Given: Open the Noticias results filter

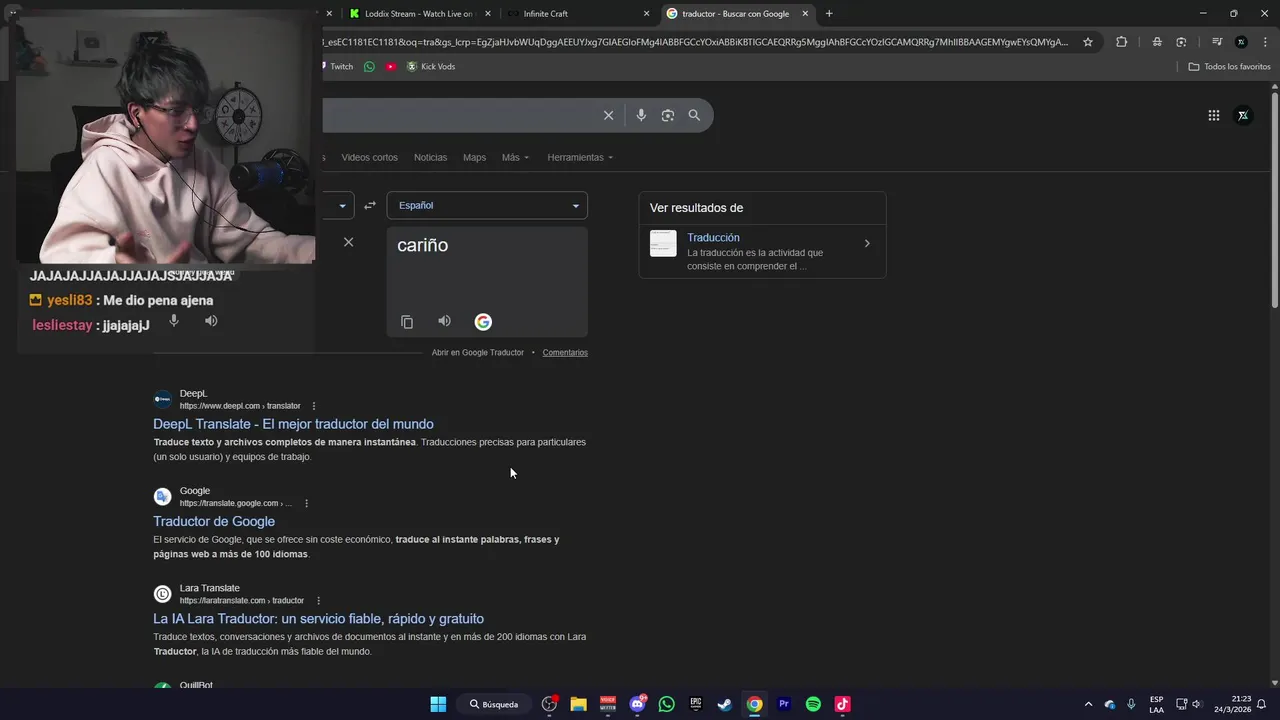Looking at the screenshot, I should coord(430,157).
